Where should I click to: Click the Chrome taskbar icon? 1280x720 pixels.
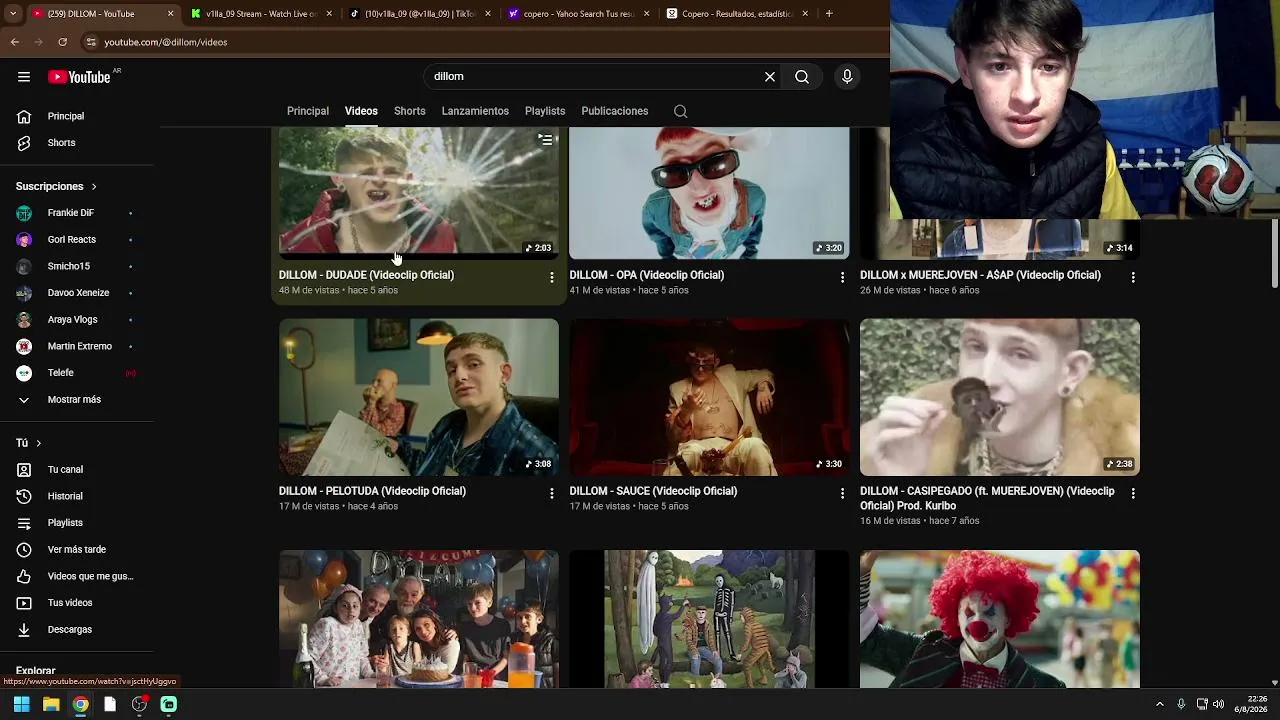[80, 704]
